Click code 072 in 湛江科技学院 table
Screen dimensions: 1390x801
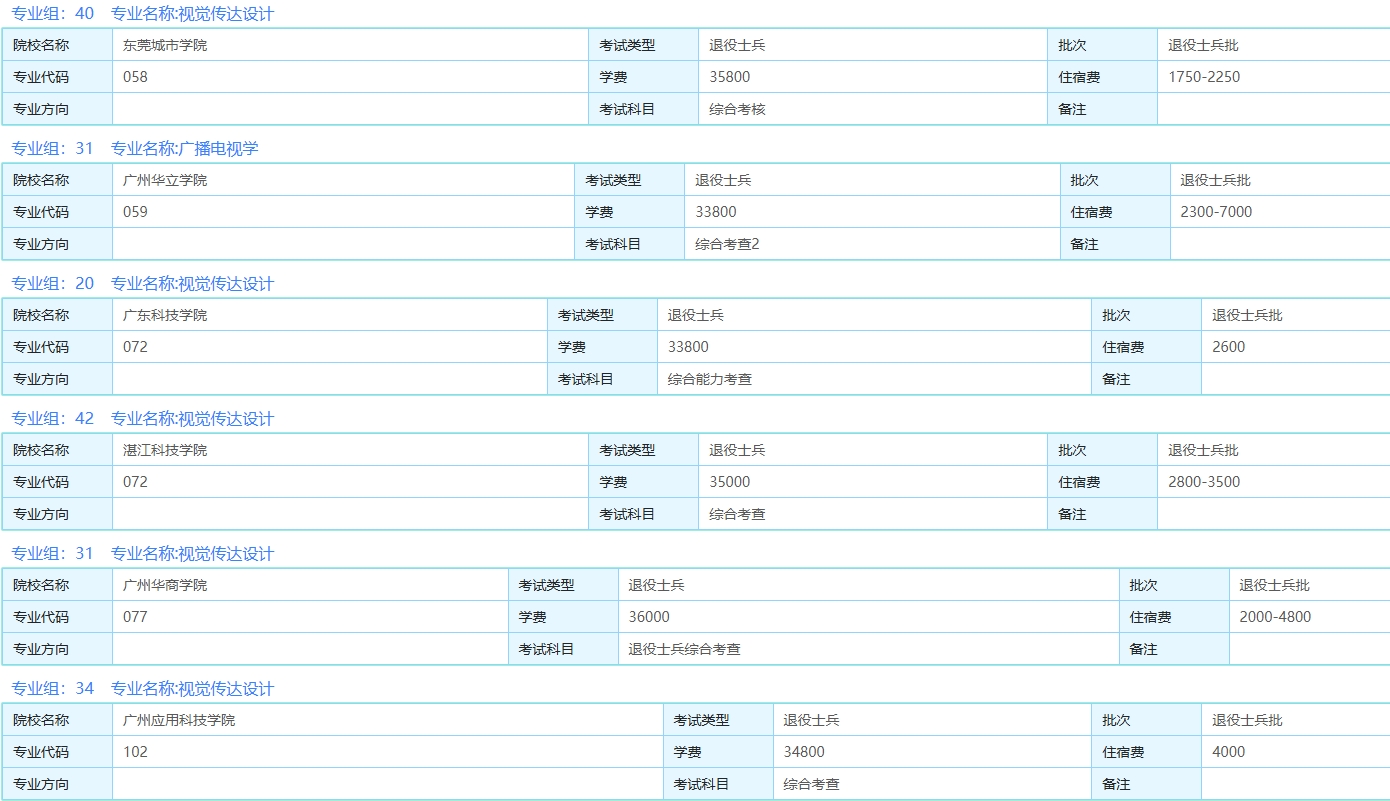[135, 482]
